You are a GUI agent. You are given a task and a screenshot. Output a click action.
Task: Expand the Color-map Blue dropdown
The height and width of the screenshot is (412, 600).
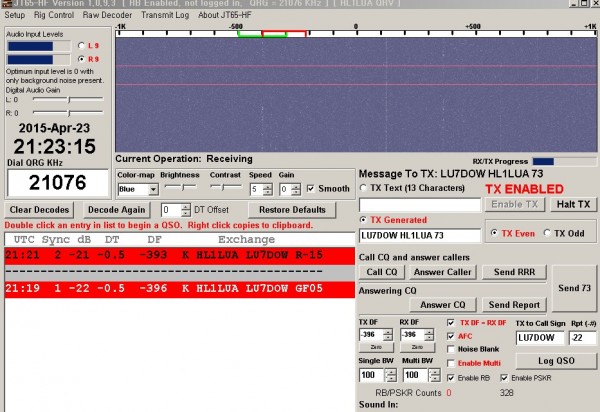point(153,189)
